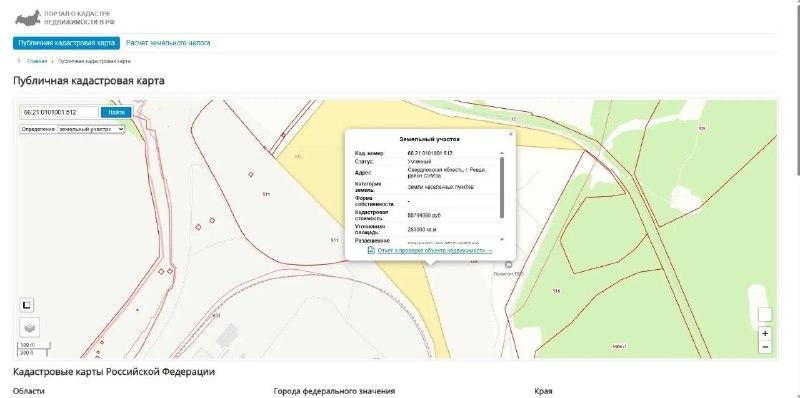
Task: Open the map layers stack icon
Action: (x=29, y=328)
